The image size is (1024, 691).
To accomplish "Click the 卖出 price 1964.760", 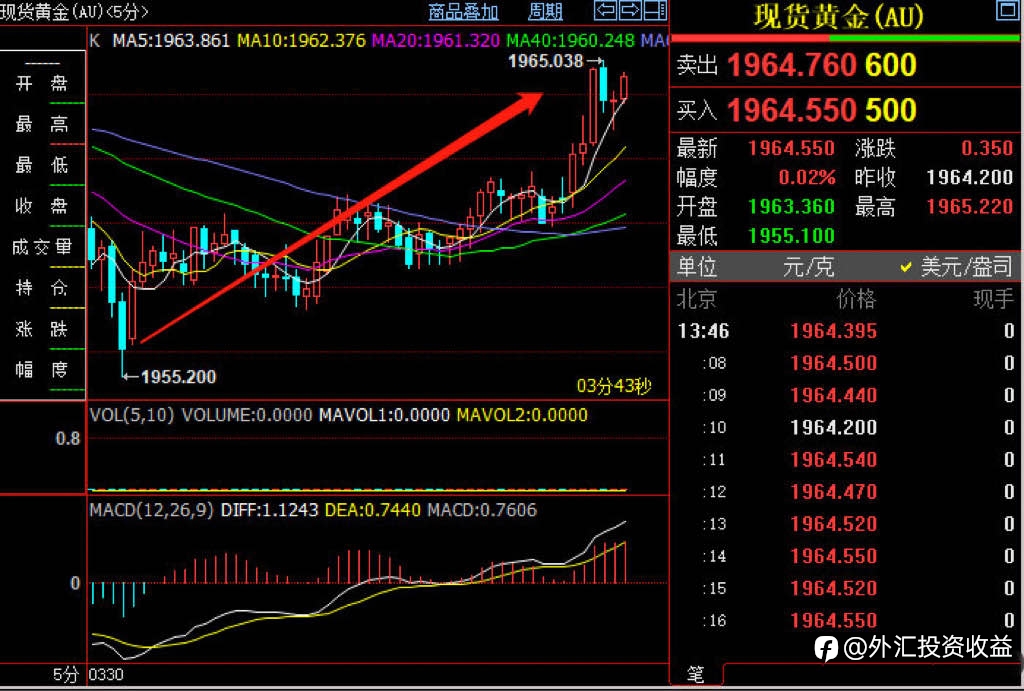I will [791, 65].
